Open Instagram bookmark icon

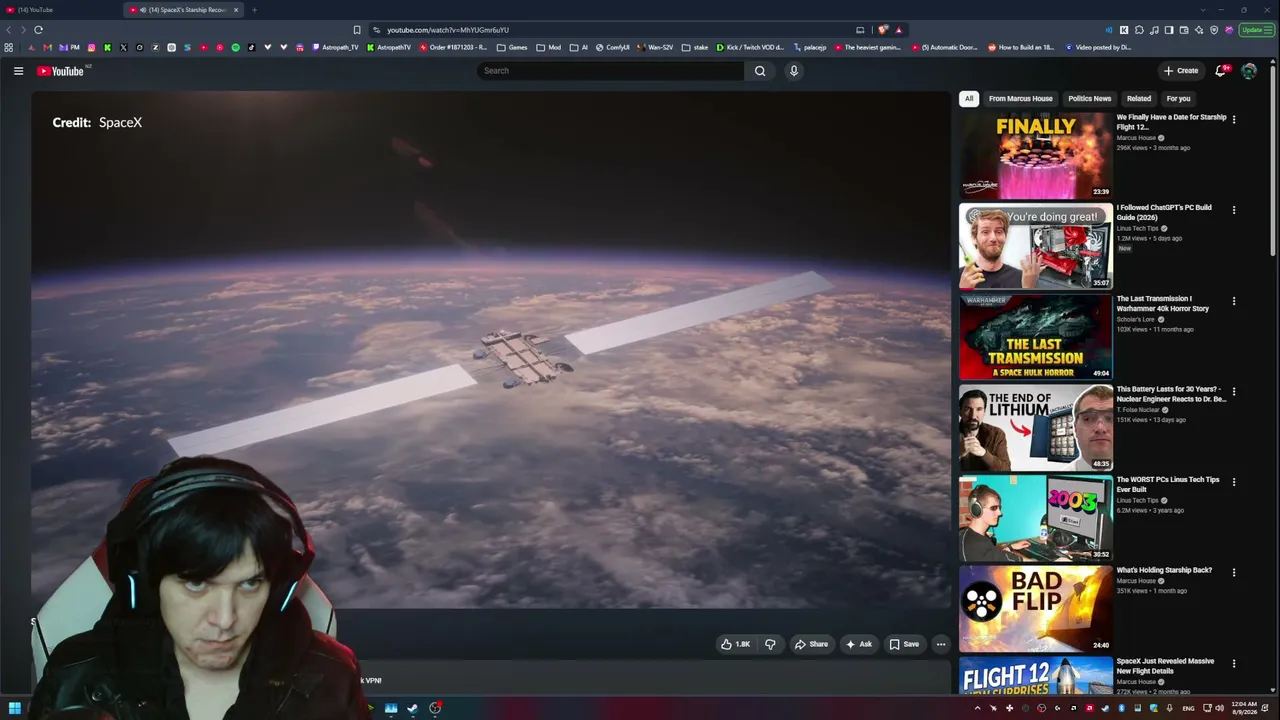click(x=92, y=47)
